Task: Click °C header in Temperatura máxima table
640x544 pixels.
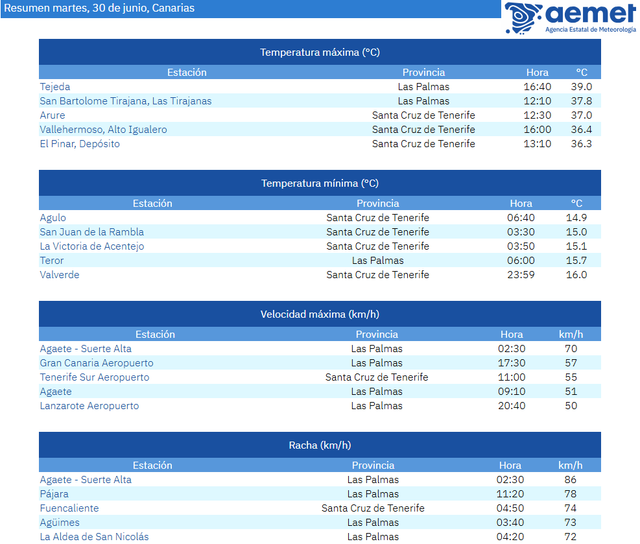Action: 582,72
